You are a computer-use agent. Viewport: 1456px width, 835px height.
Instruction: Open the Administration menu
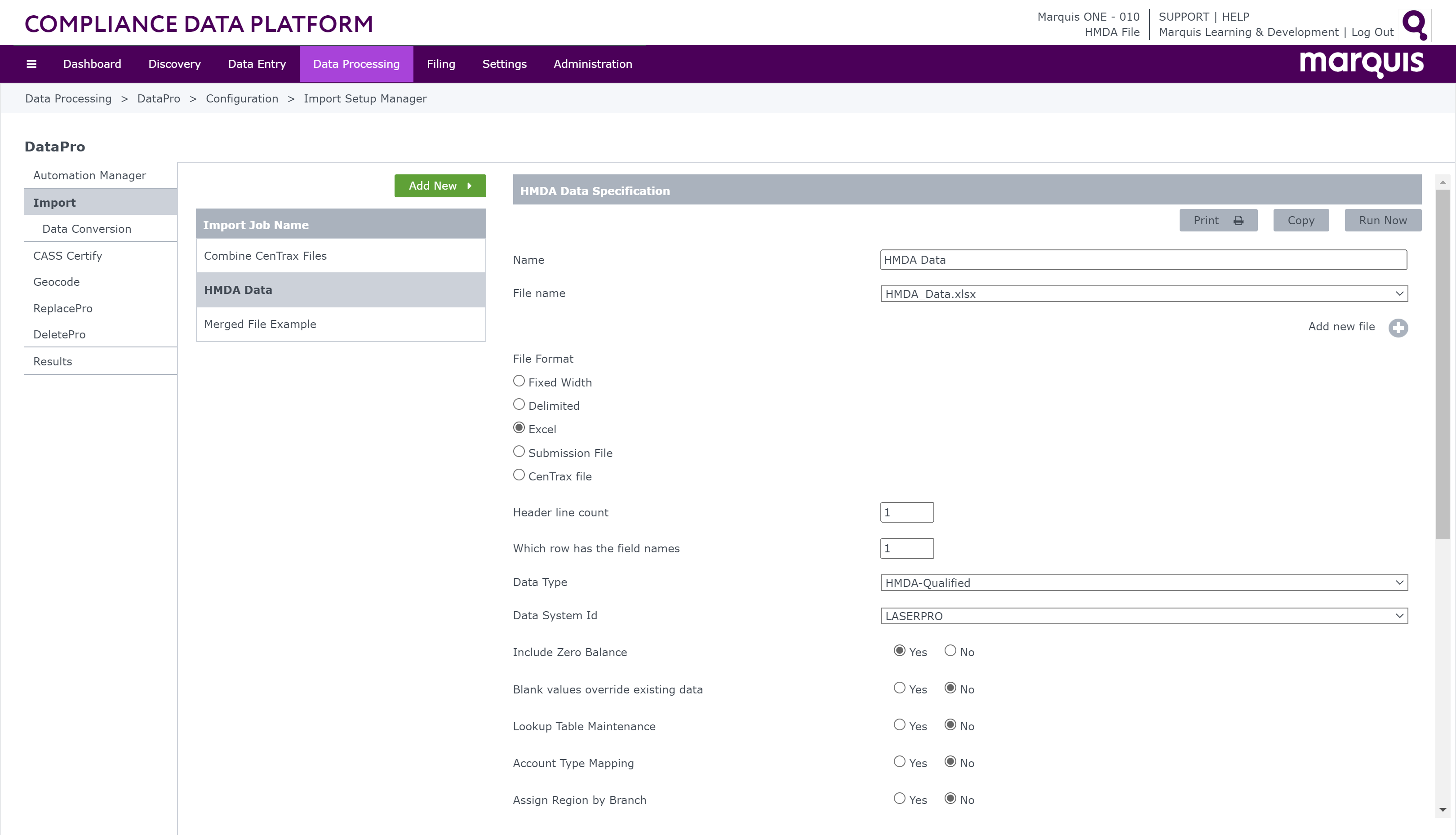tap(592, 64)
